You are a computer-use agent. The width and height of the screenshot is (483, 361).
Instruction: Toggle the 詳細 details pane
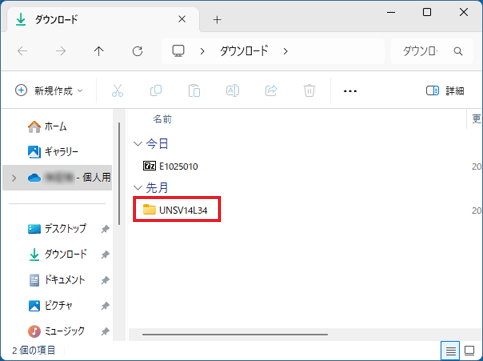[x=445, y=91]
